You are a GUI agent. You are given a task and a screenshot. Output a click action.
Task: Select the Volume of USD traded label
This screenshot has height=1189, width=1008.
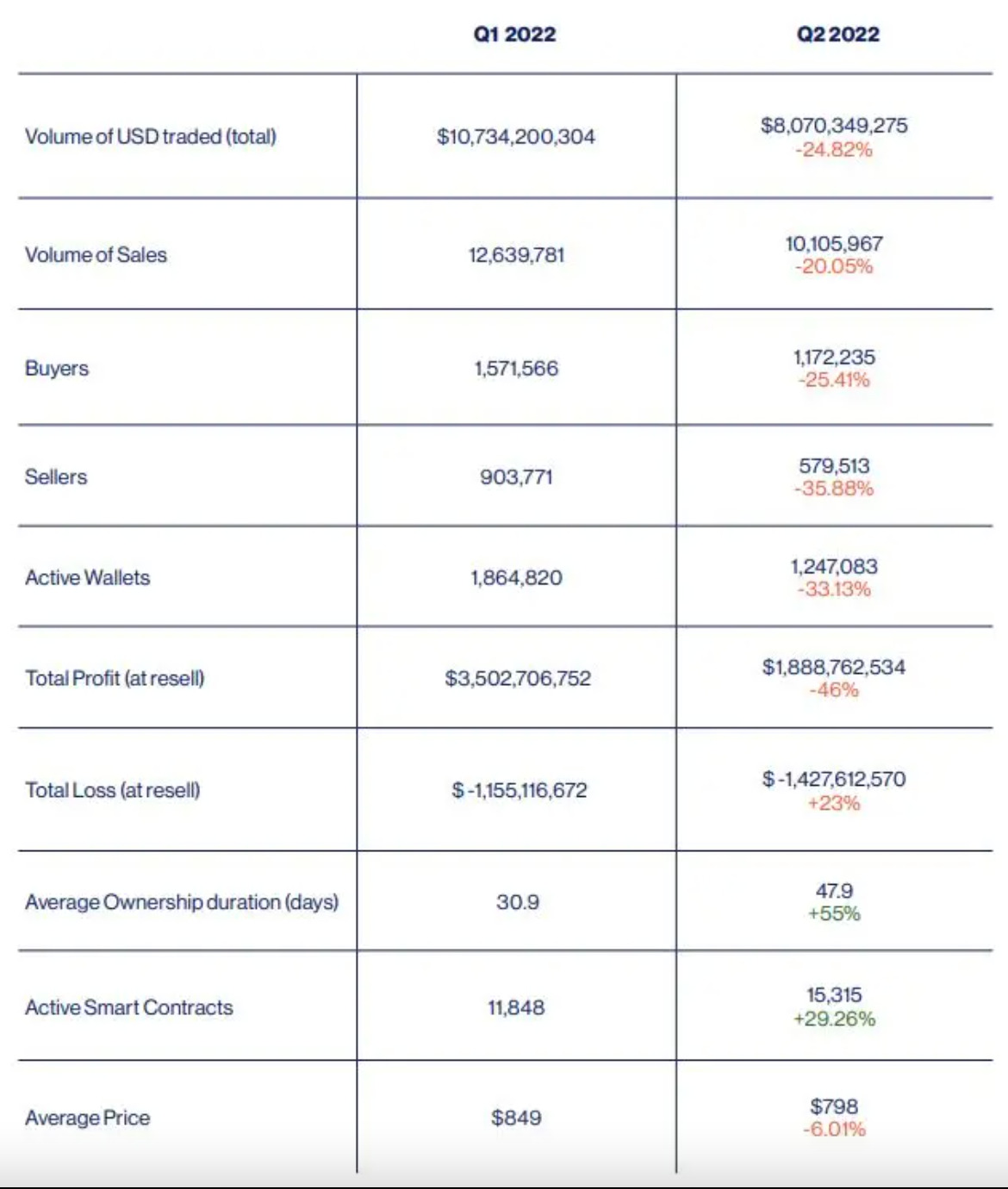[x=151, y=136]
